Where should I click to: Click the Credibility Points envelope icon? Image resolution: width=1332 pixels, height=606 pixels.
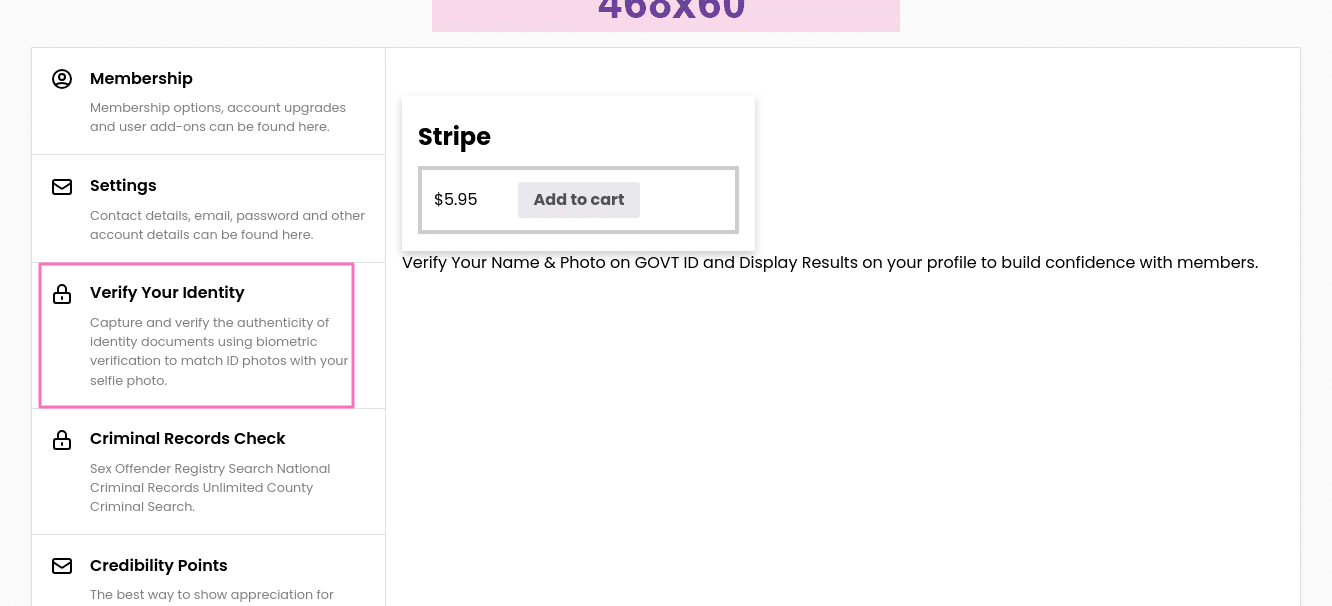(62, 566)
